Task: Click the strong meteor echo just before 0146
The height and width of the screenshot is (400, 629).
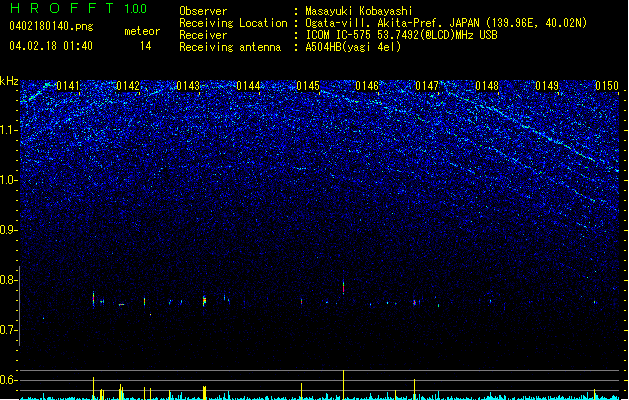Action: click(343, 287)
